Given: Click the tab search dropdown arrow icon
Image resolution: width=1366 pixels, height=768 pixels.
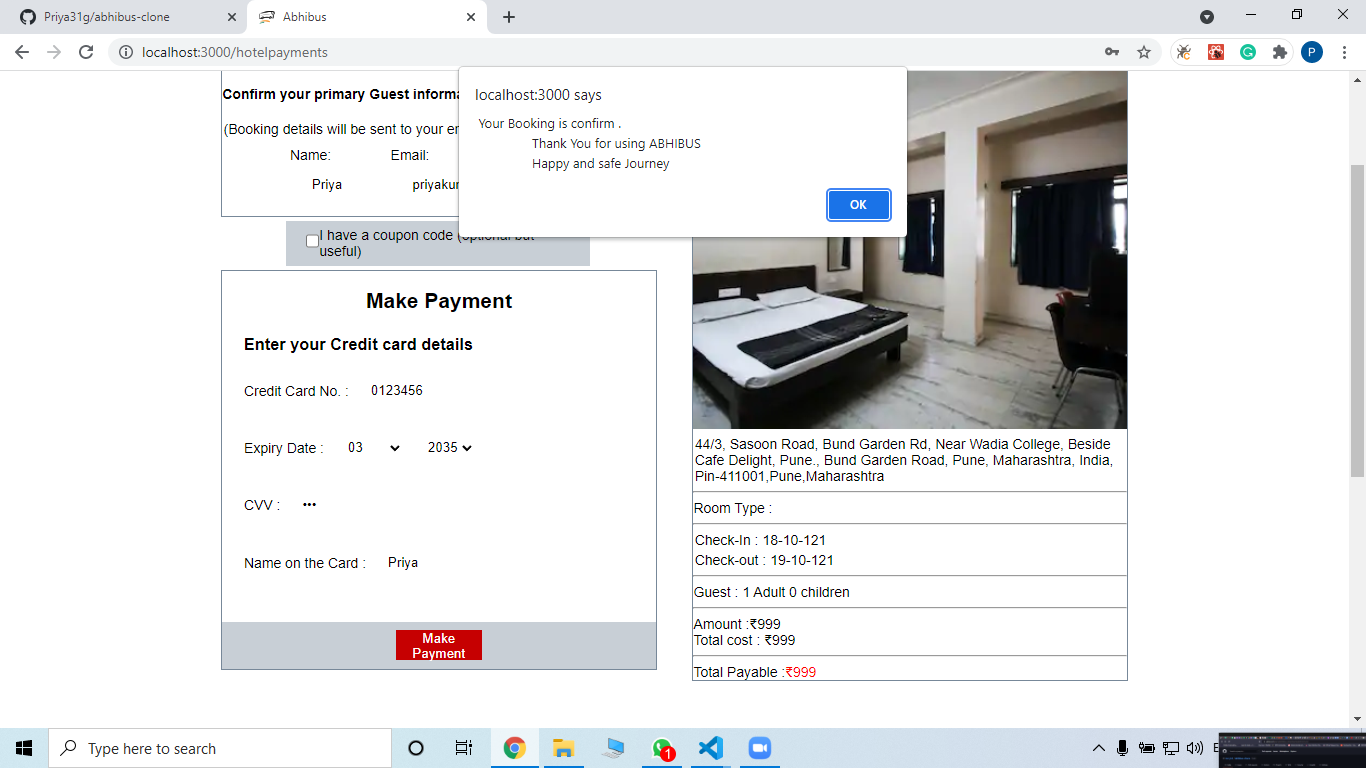Looking at the screenshot, I should (x=1207, y=17).
